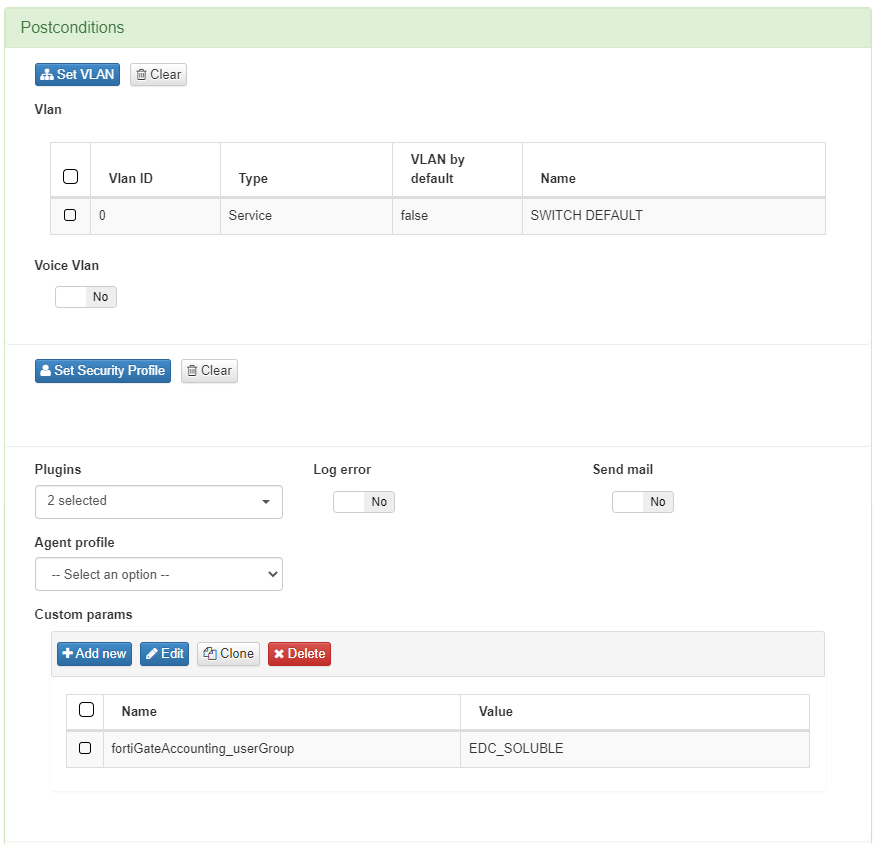Screen dimensions: 876x844
Task: Click the Set VLAN button
Action: (77, 75)
